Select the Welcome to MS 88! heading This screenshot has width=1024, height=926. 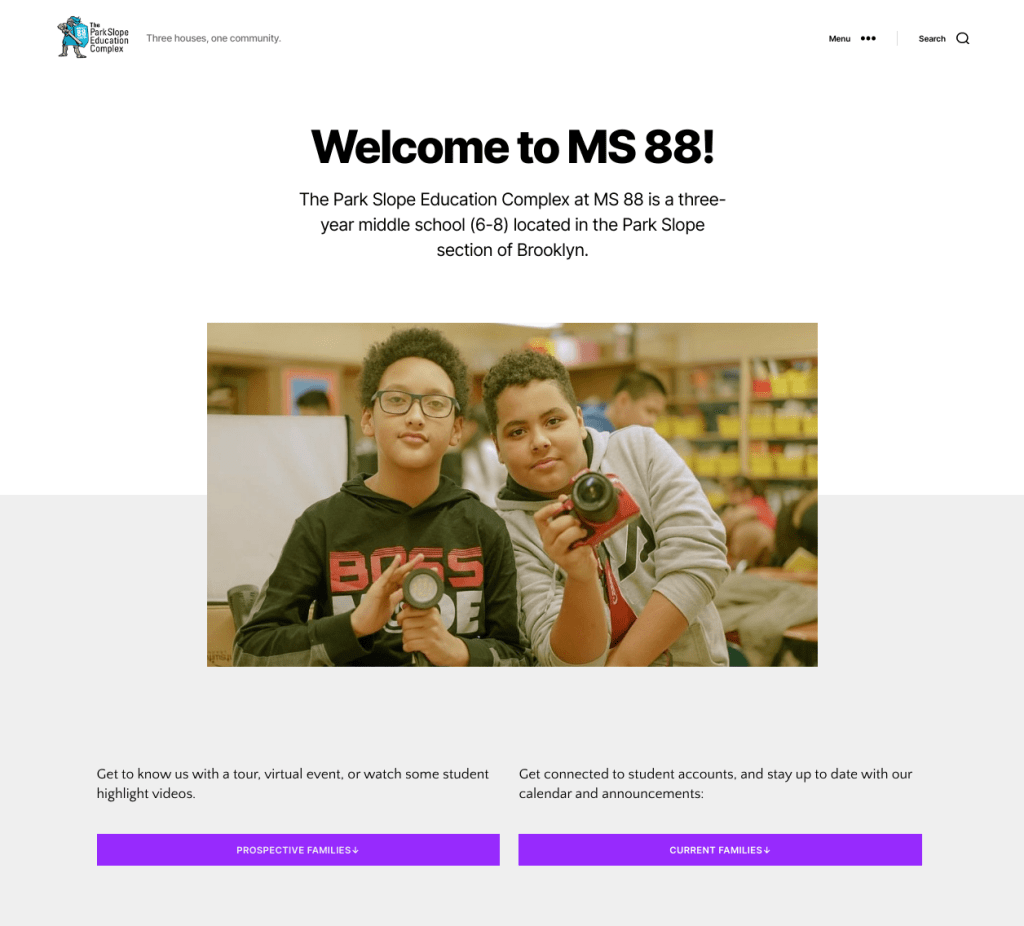click(513, 146)
